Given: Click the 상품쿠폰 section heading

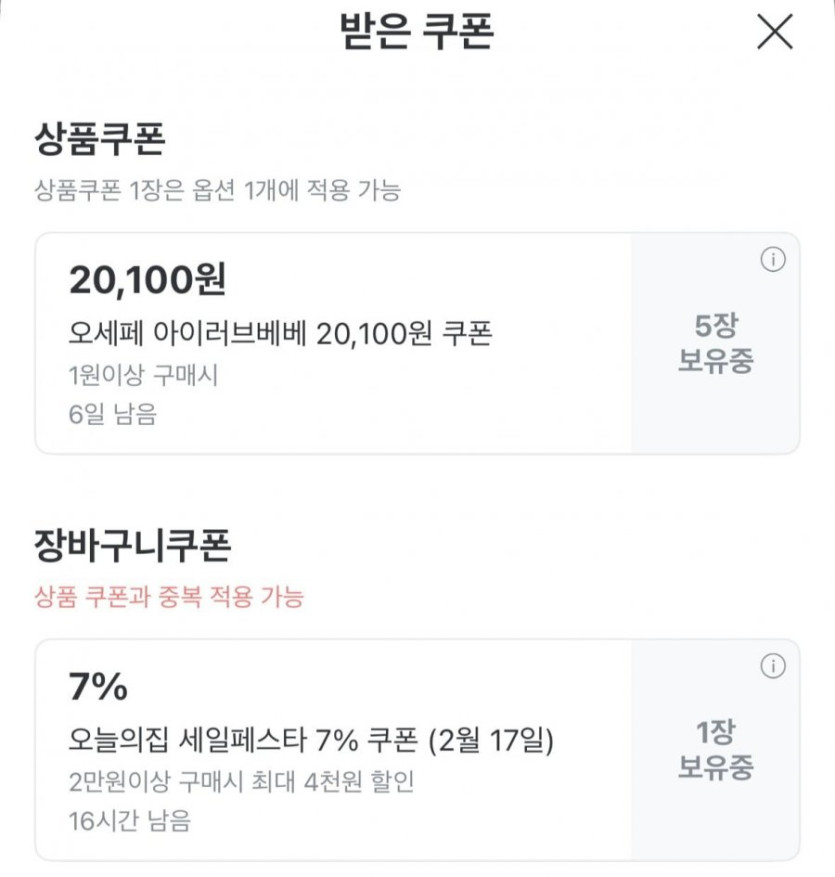Looking at the screenshot, I should (99, 140).
